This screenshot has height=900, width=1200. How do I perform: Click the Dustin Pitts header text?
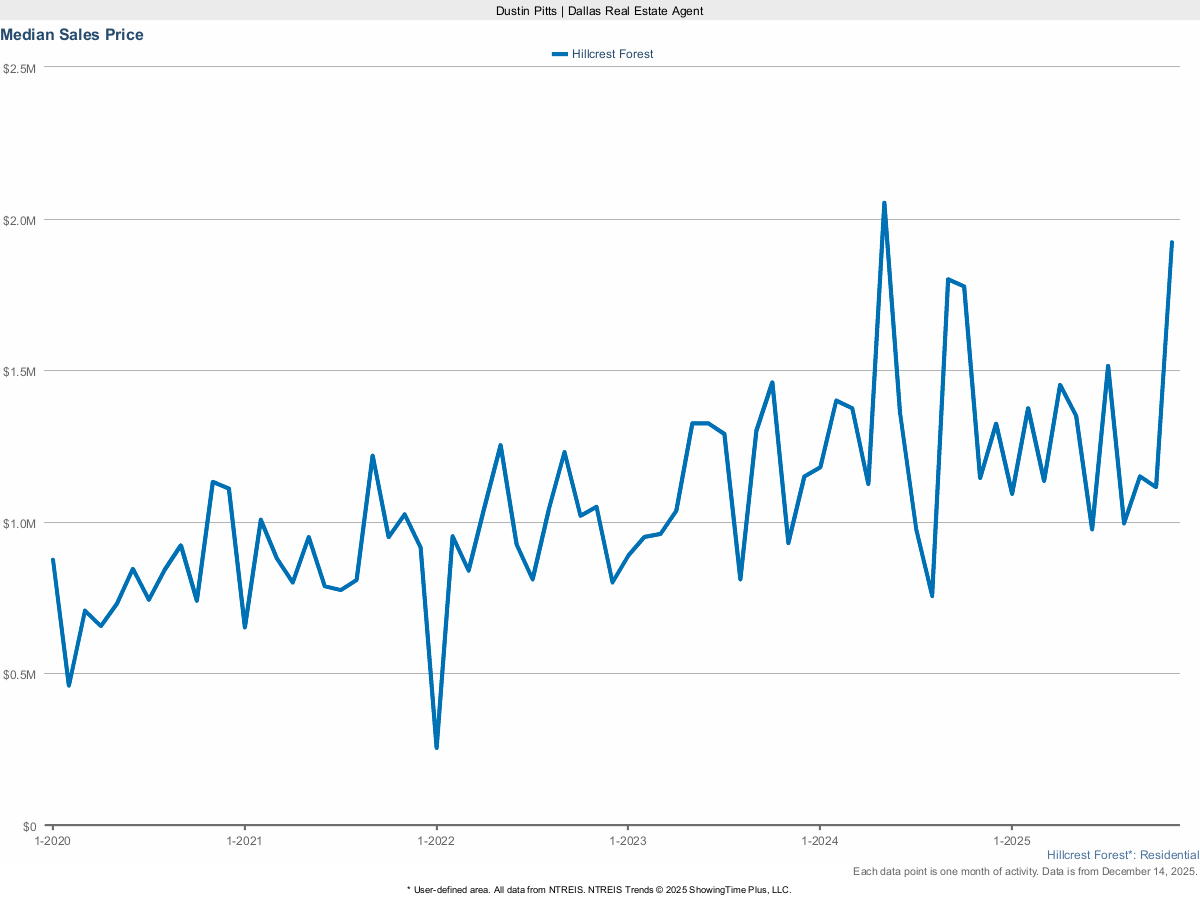click(x=599, y=11)
